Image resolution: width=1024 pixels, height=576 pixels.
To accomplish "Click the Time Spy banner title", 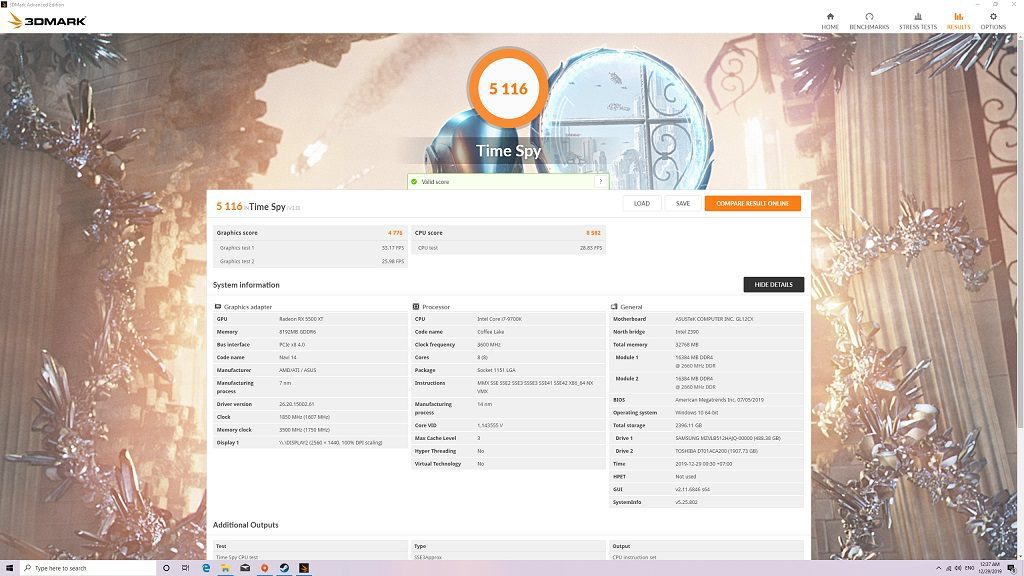I will pos(508,151).
